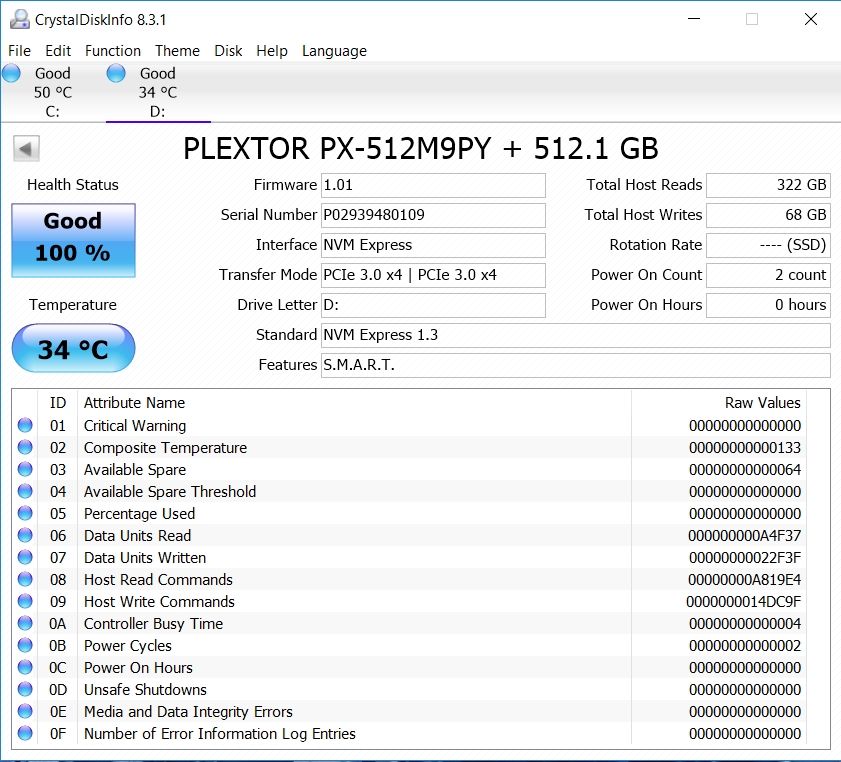Open the Disk menu
The height and width of the screenshot is (762, 841).
[228, 51]
